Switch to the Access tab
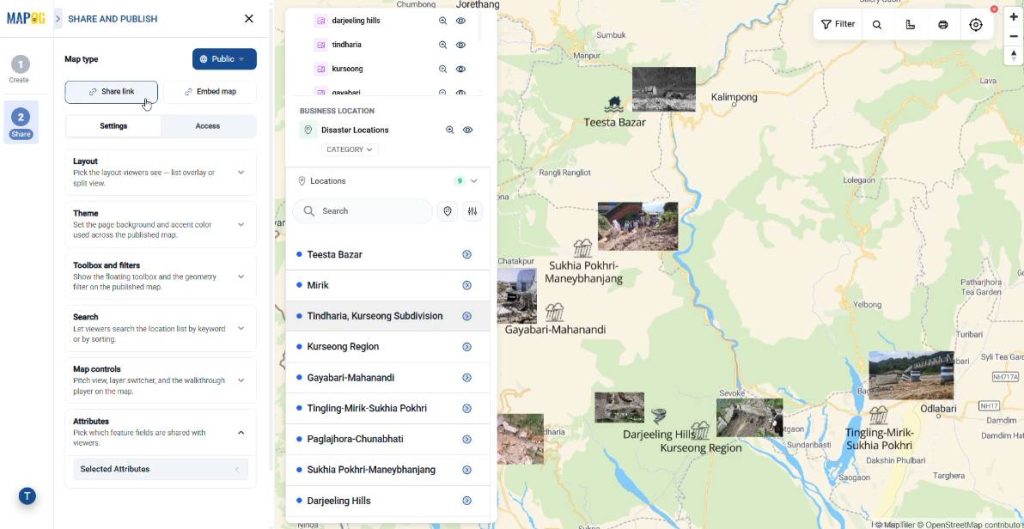Image resolution: width=1024 pixels, height=529 pixels. click(208, 126)
